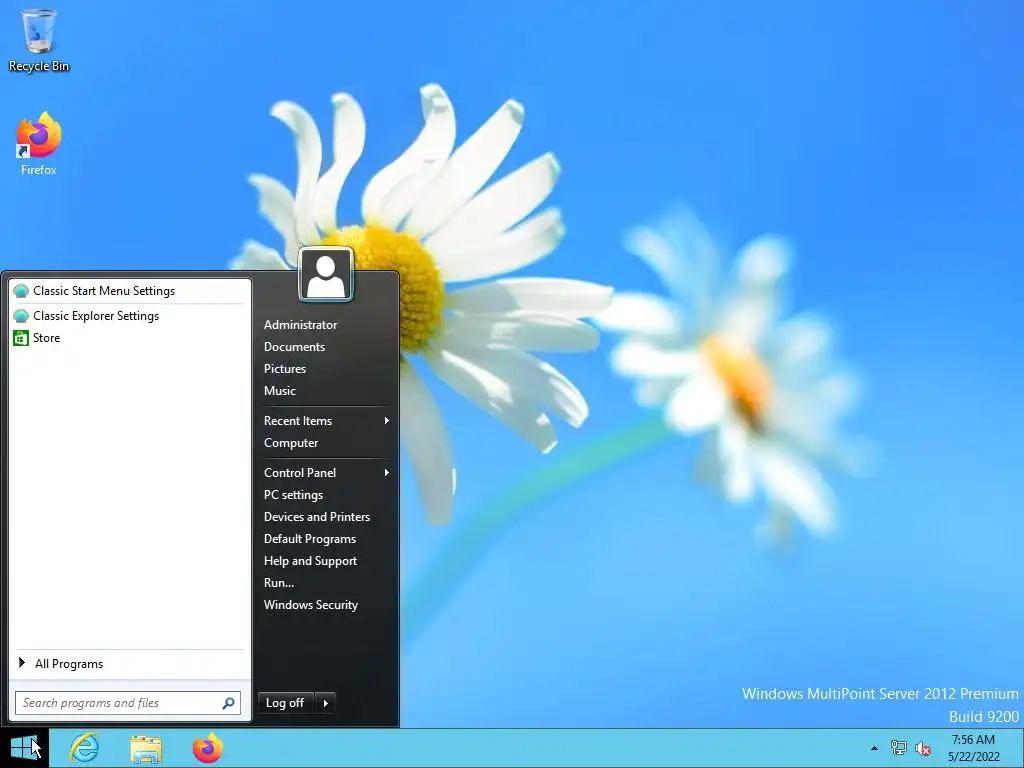
Task: Open the Recycle Bin desktop icon
Action: [39, 39]
